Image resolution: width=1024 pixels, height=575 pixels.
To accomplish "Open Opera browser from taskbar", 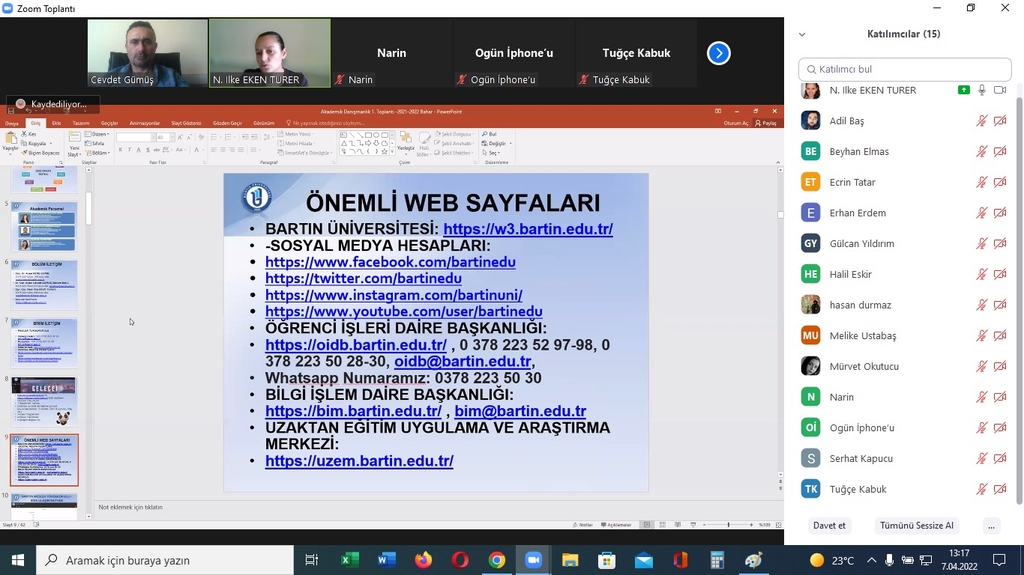I will click(x=460, y=560).
